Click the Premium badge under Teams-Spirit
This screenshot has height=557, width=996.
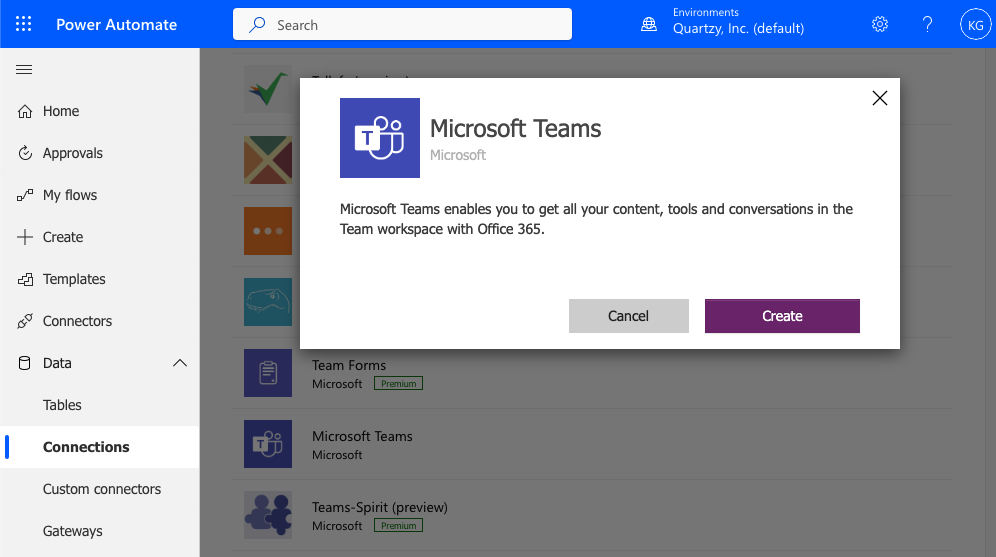(398, 526)
